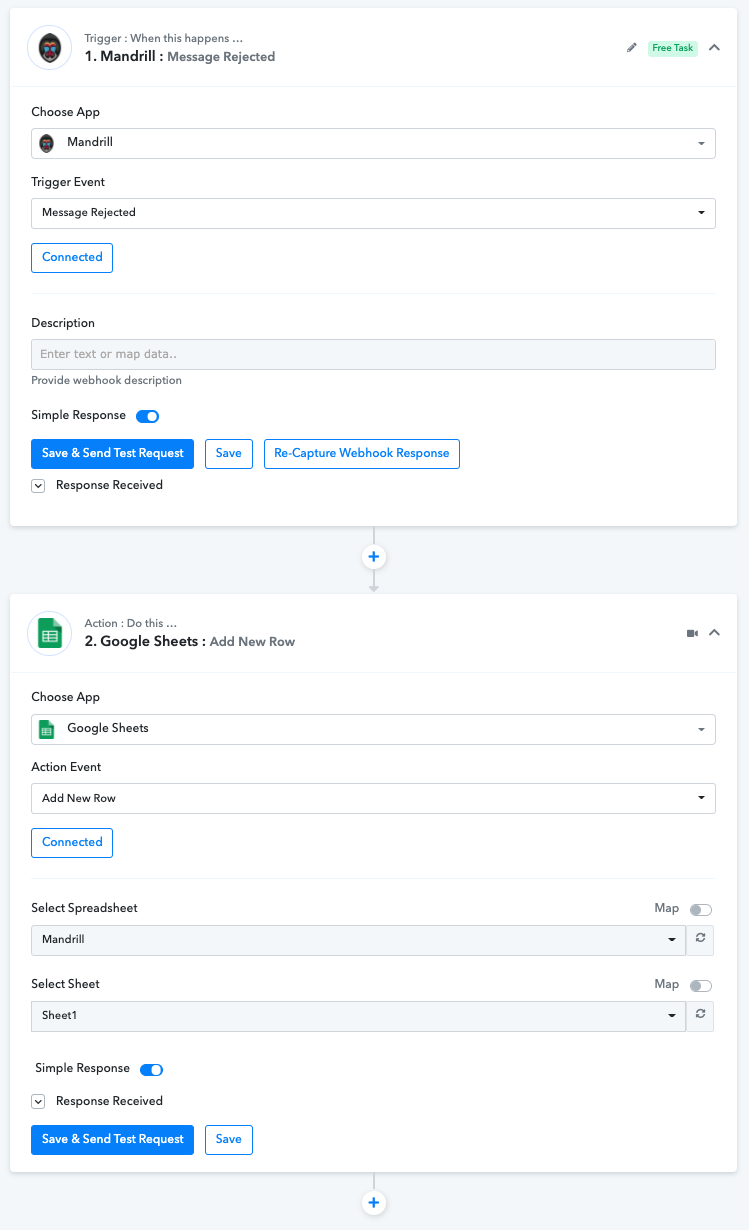Viewport: 749px width, 1230px height.
Task: Open the Choose App dropdown showing Google Sheets
Action: [373, 729]
